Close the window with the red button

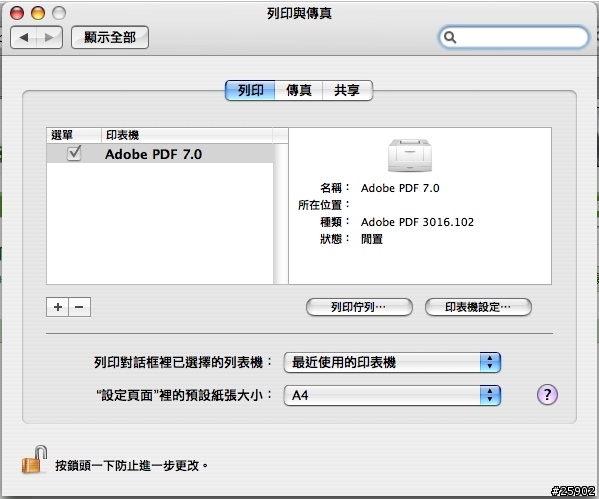tap(17, 13)
